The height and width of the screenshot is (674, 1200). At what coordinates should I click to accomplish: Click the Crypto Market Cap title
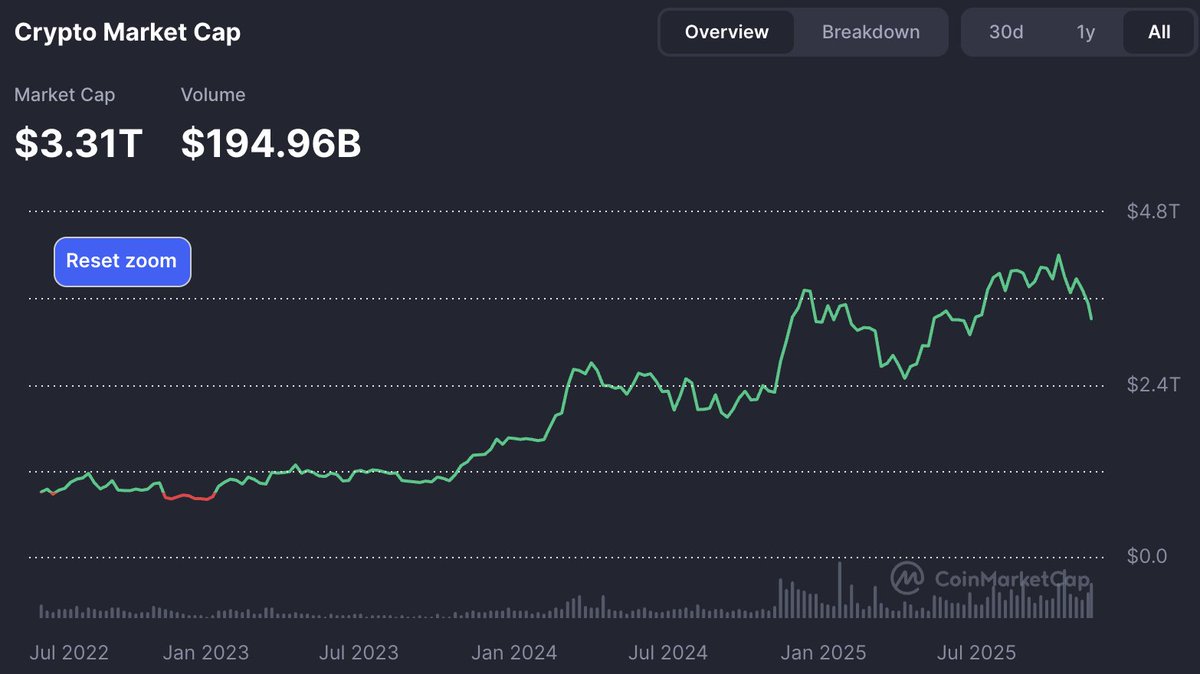(x=127, y=31)
